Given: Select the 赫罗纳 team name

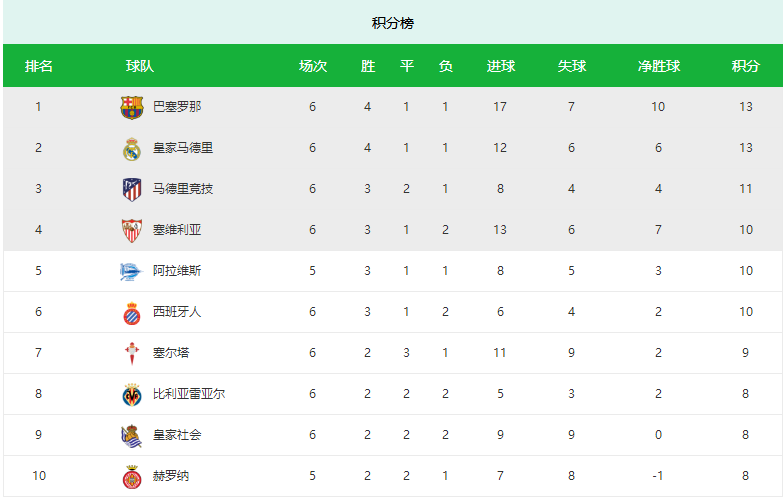Looking at the screenshot, I should pyautogui.click(x=171, y=476).
